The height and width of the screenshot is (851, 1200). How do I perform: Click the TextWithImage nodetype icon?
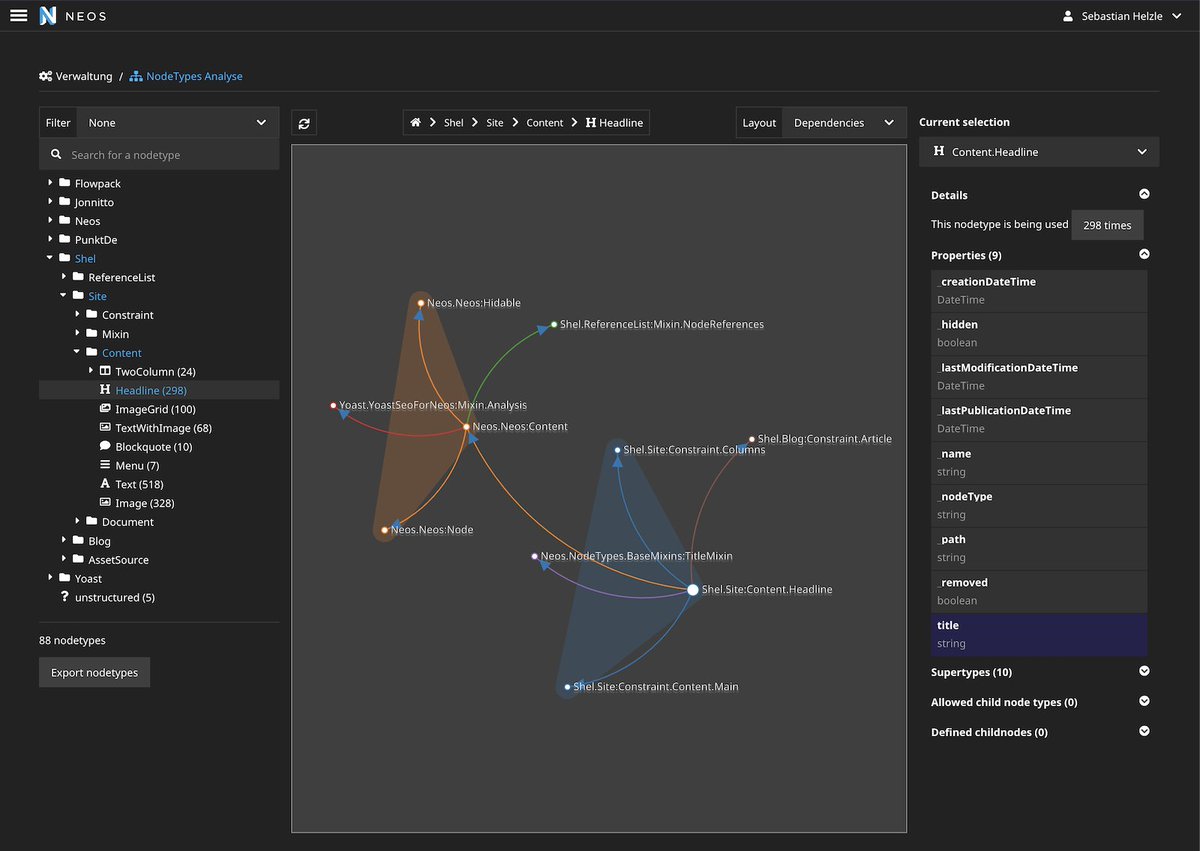[105, 428]
